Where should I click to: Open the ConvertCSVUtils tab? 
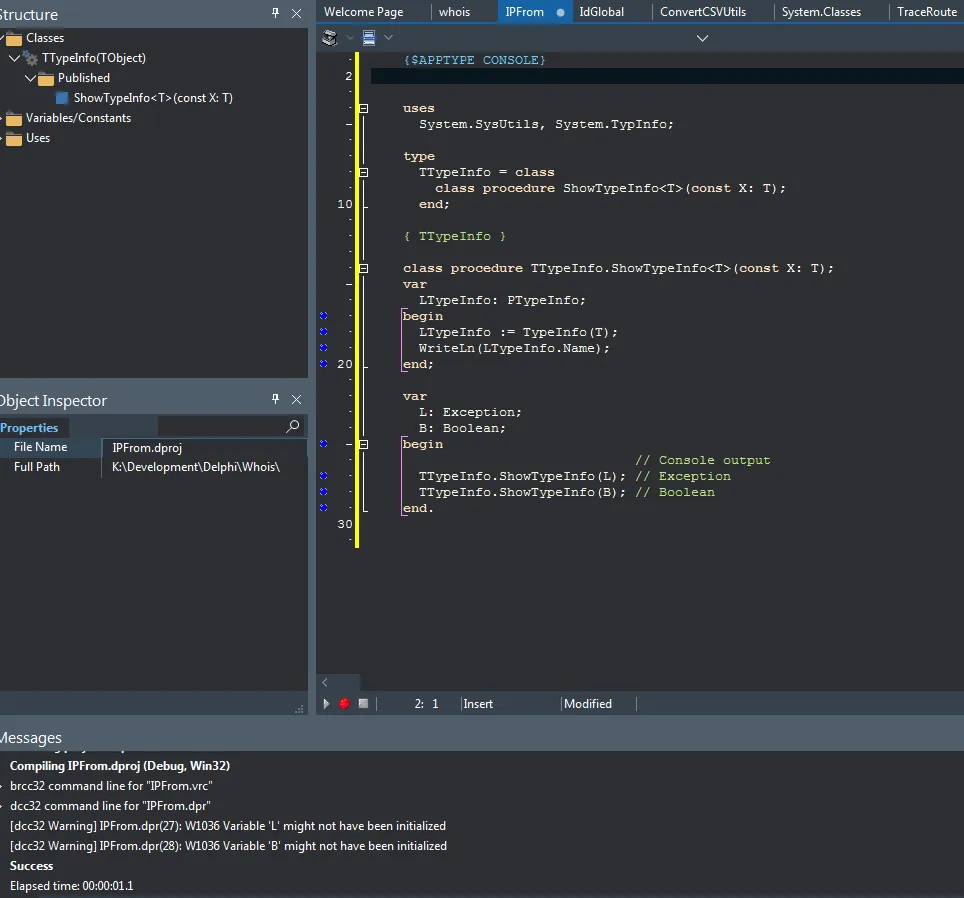(703, 12)
